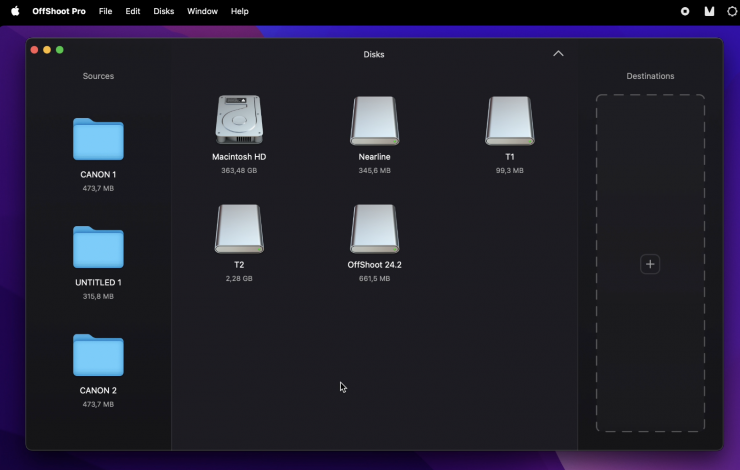
Task: Open the Help menu
Action: 239,11
